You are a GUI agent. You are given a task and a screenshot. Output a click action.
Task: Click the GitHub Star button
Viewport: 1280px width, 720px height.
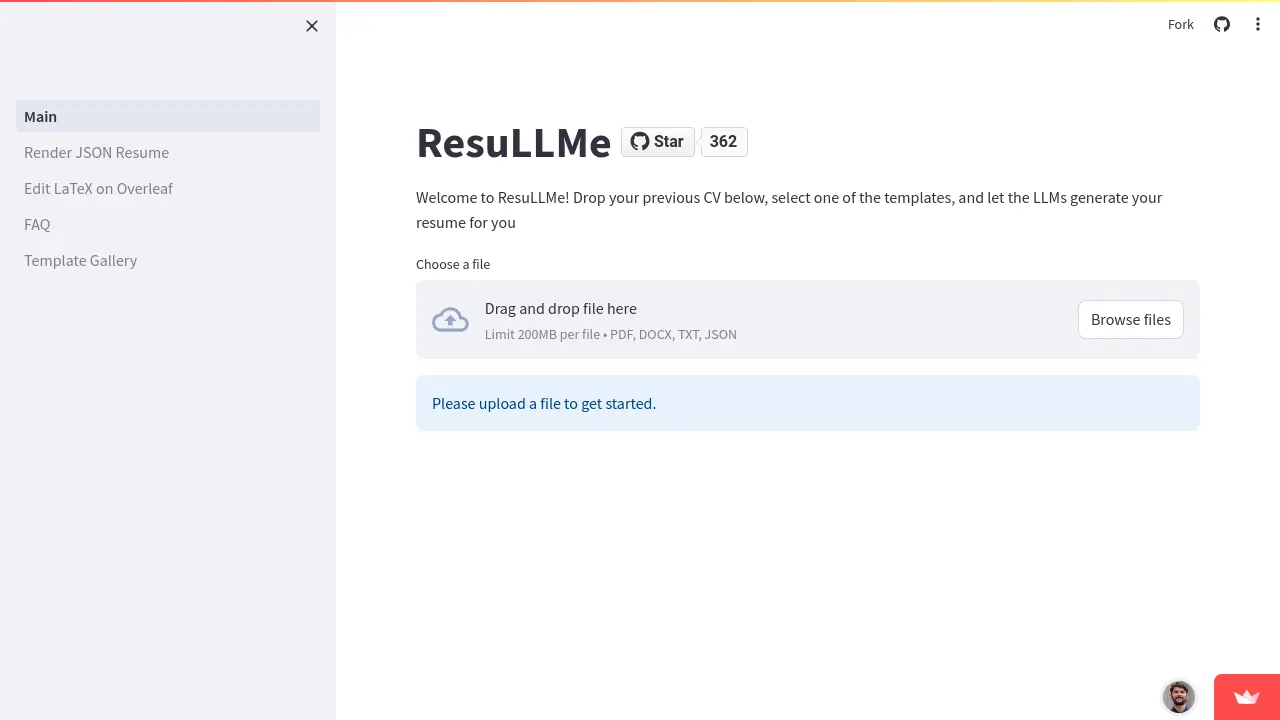[x=658, y=142]
